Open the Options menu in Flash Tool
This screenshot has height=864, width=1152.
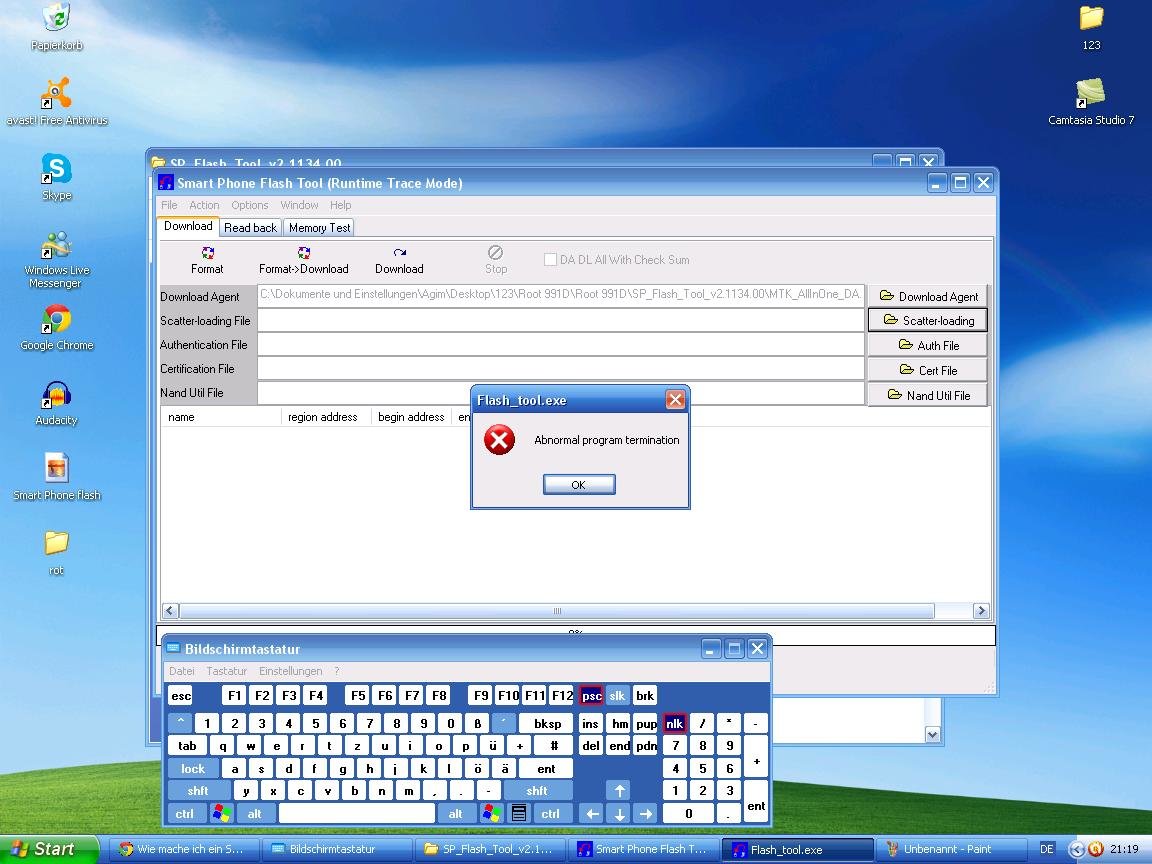[x=250, y=205]
